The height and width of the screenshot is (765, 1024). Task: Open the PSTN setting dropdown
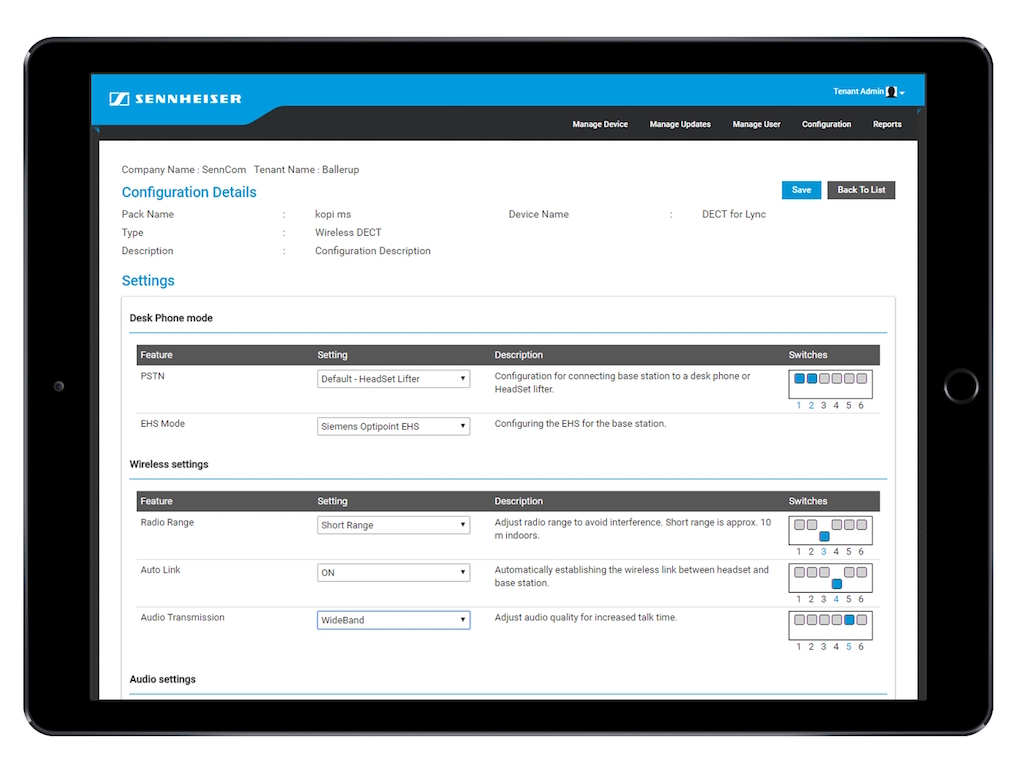click(393, 379)
